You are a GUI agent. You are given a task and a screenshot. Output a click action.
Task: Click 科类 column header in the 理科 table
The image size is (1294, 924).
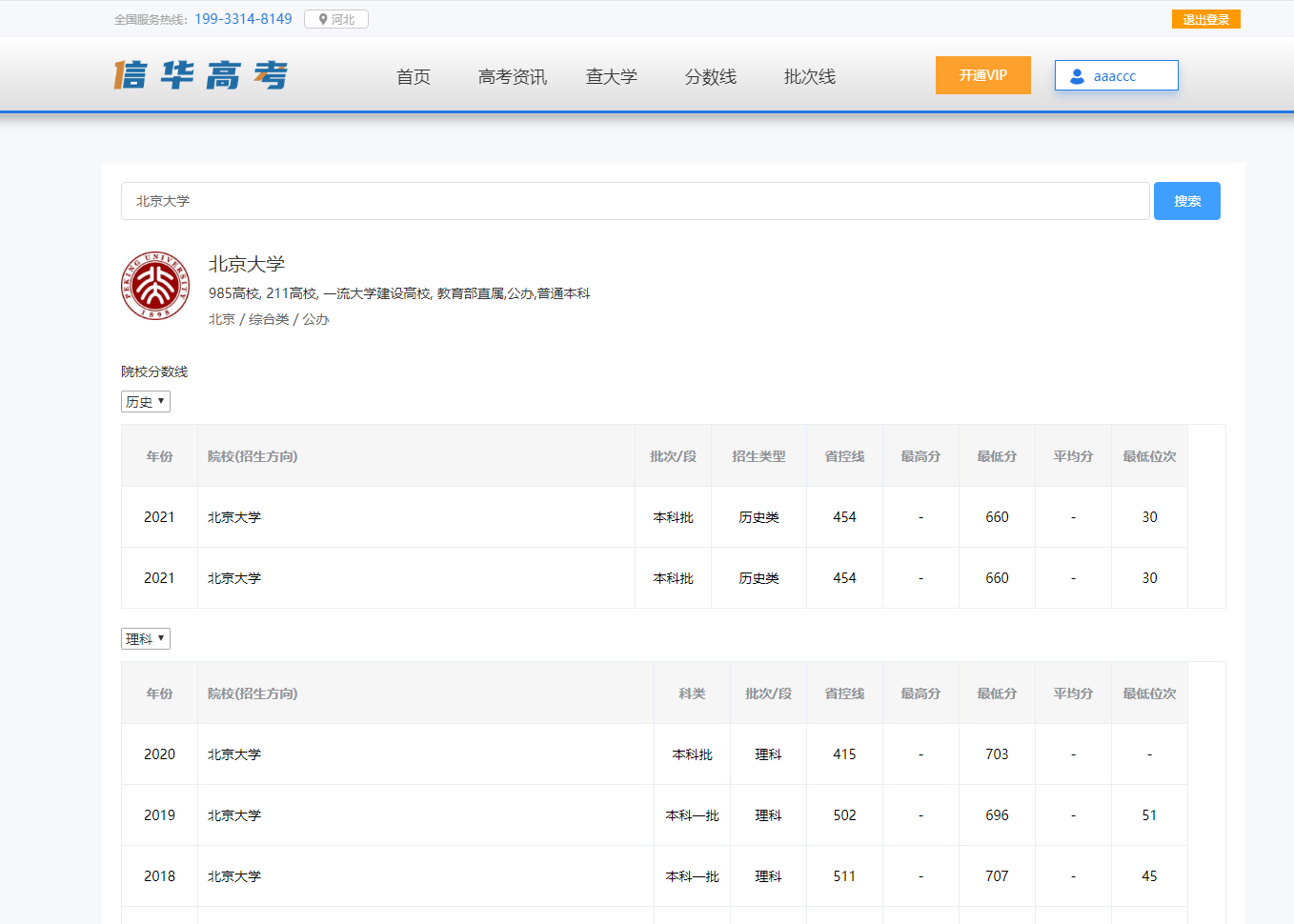point(692,693)
